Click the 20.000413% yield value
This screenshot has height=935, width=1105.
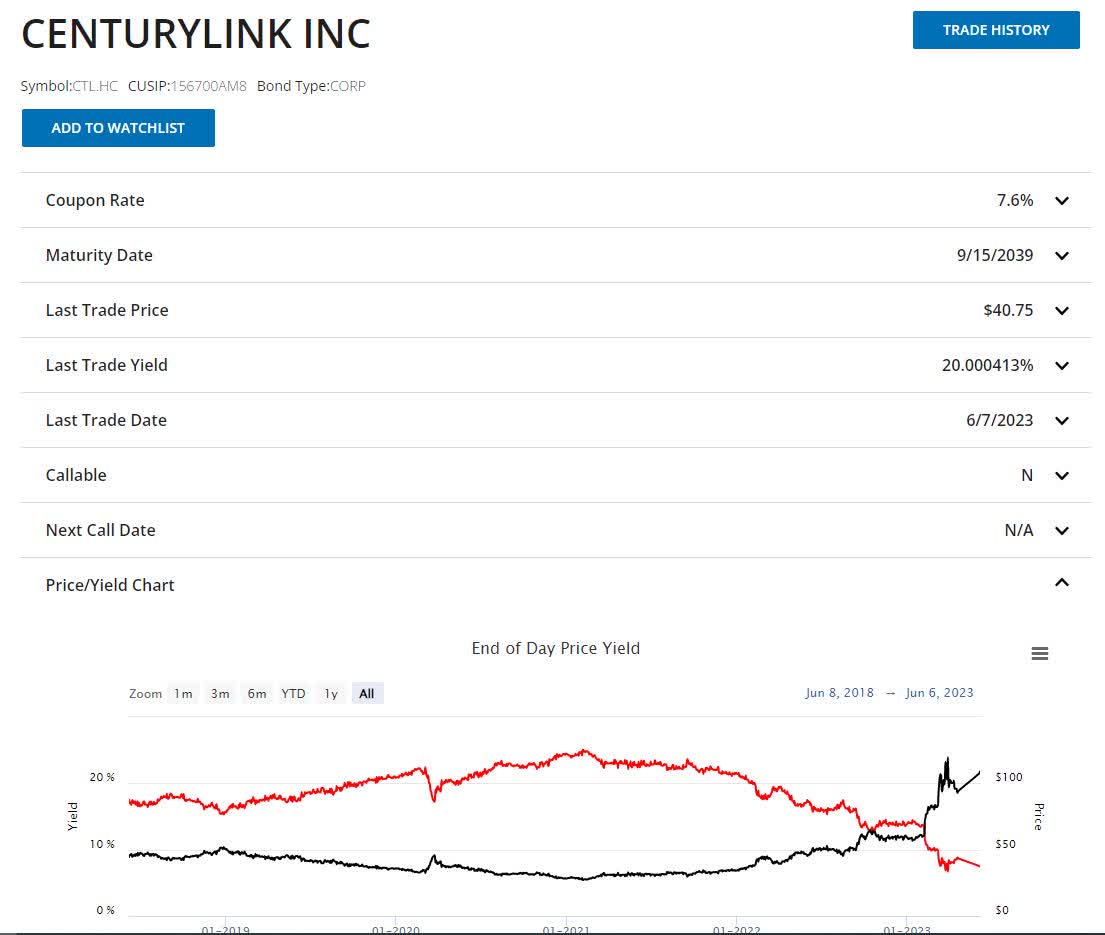987,365
